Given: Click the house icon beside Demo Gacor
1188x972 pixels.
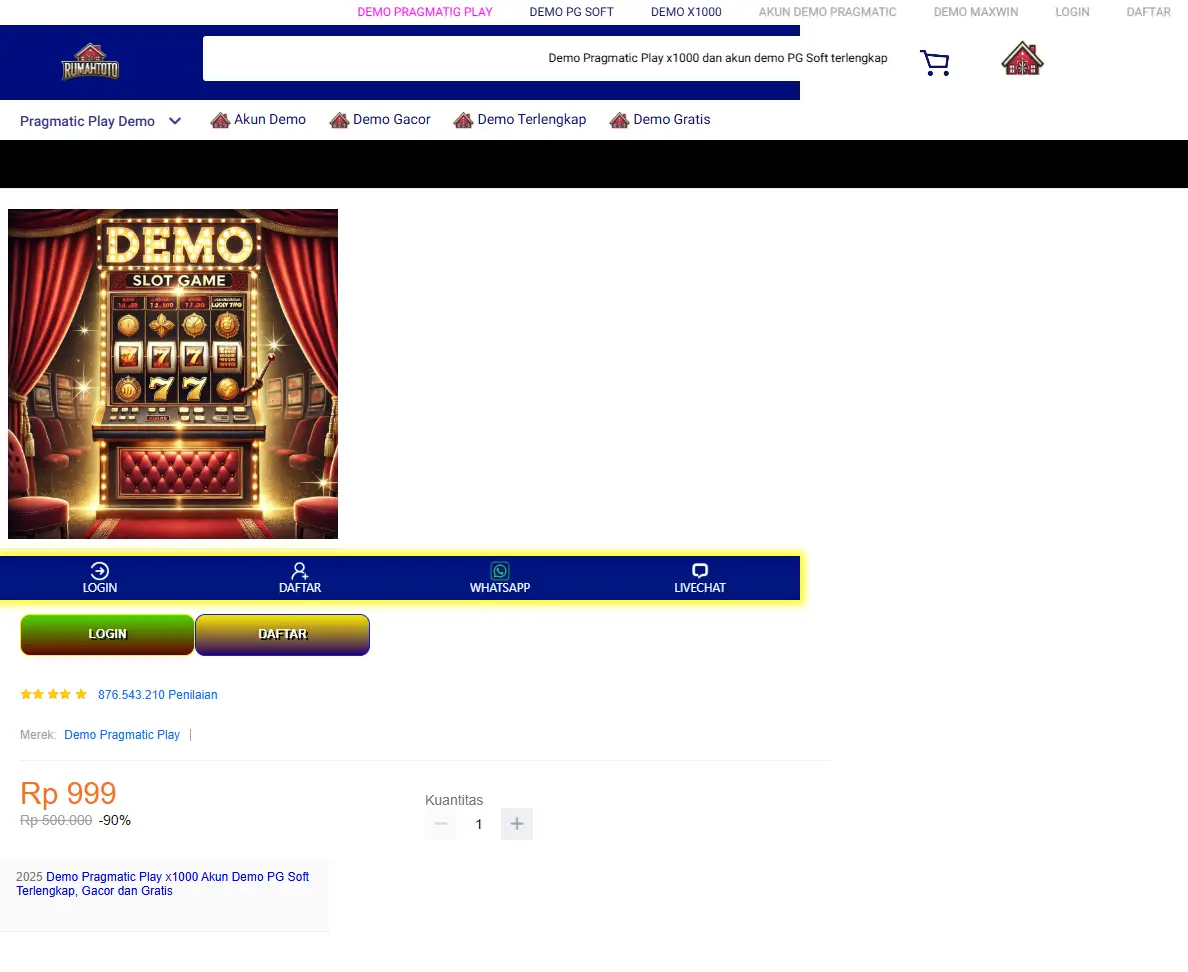Looking at the screenshot, I should coord(339,120).
